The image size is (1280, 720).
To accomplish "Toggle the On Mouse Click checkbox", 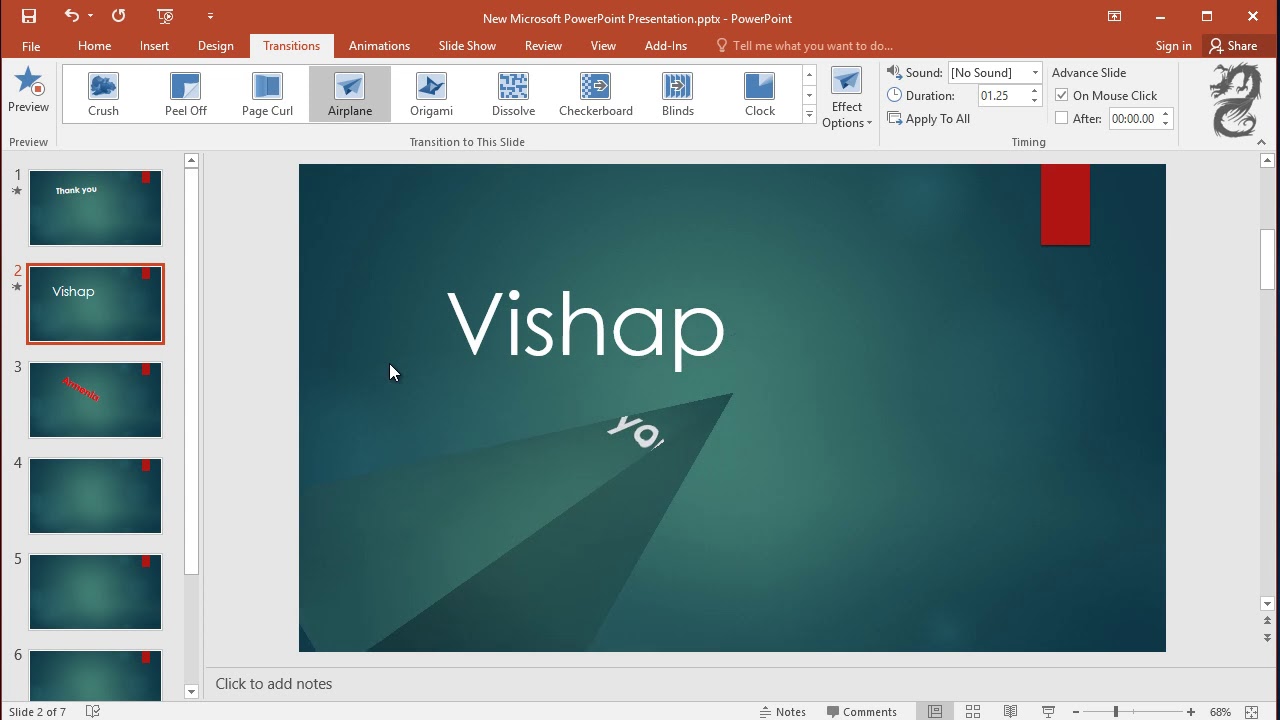I will [1062, 96].
